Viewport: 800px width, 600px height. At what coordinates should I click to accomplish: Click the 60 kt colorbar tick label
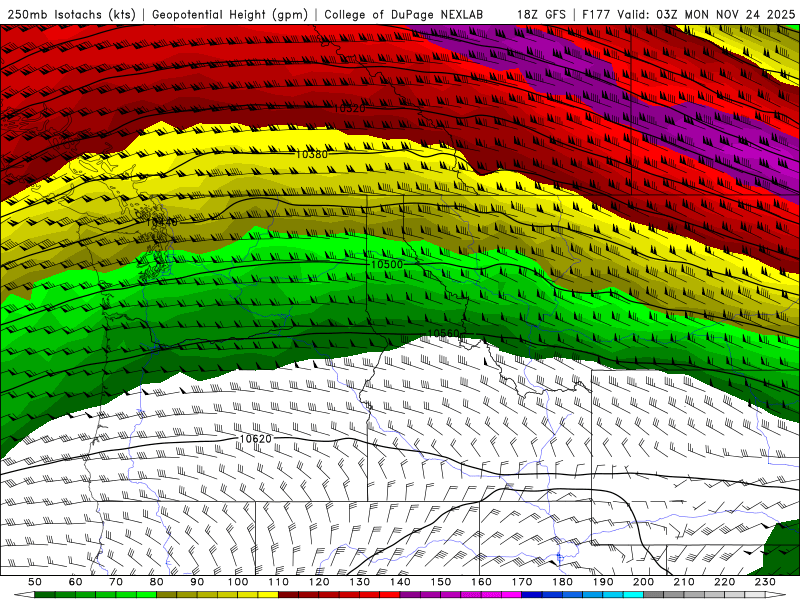[76, 582]
